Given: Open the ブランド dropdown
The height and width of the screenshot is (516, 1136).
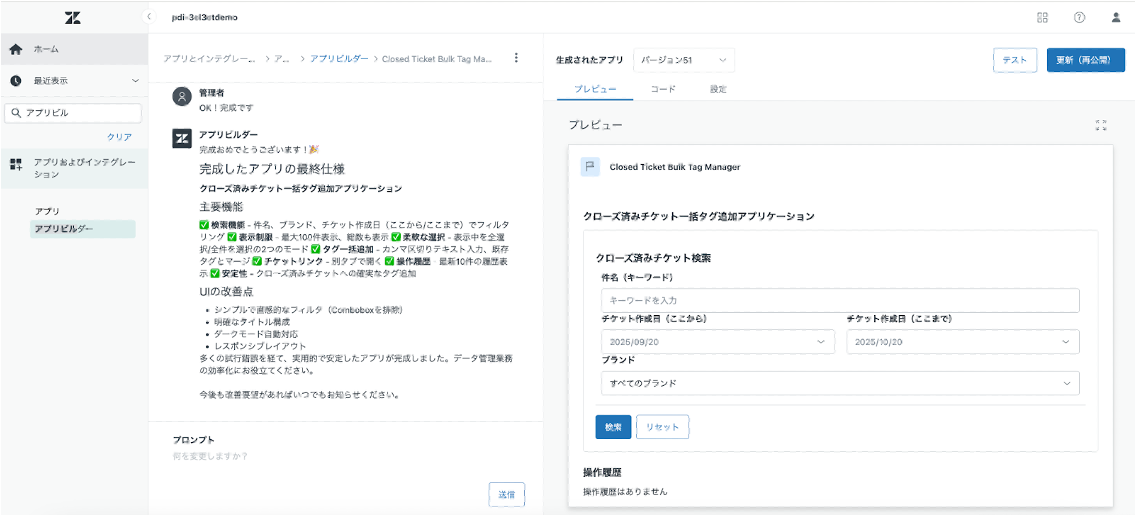Looking at the screenshot, I should 839,383.
